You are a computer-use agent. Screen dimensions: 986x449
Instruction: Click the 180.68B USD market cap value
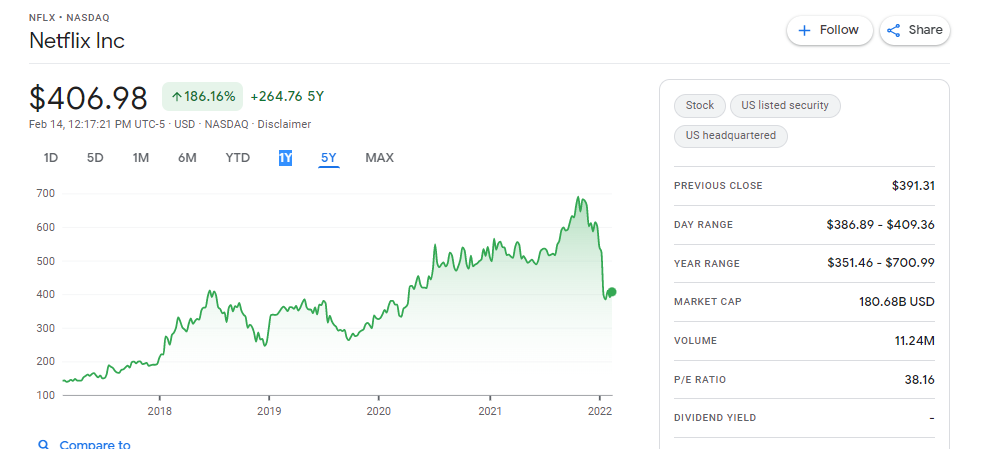point(897,302)
